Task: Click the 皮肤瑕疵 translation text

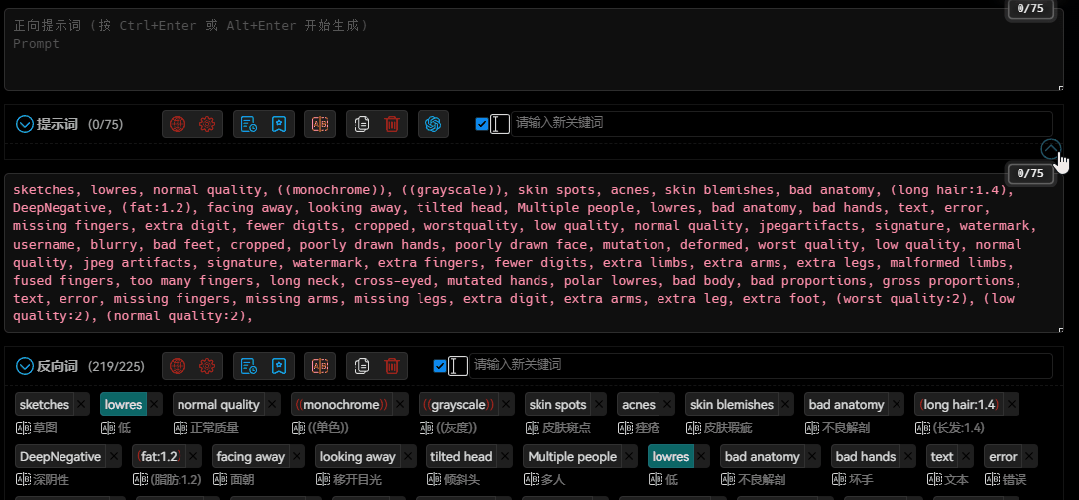Action: 727,428
